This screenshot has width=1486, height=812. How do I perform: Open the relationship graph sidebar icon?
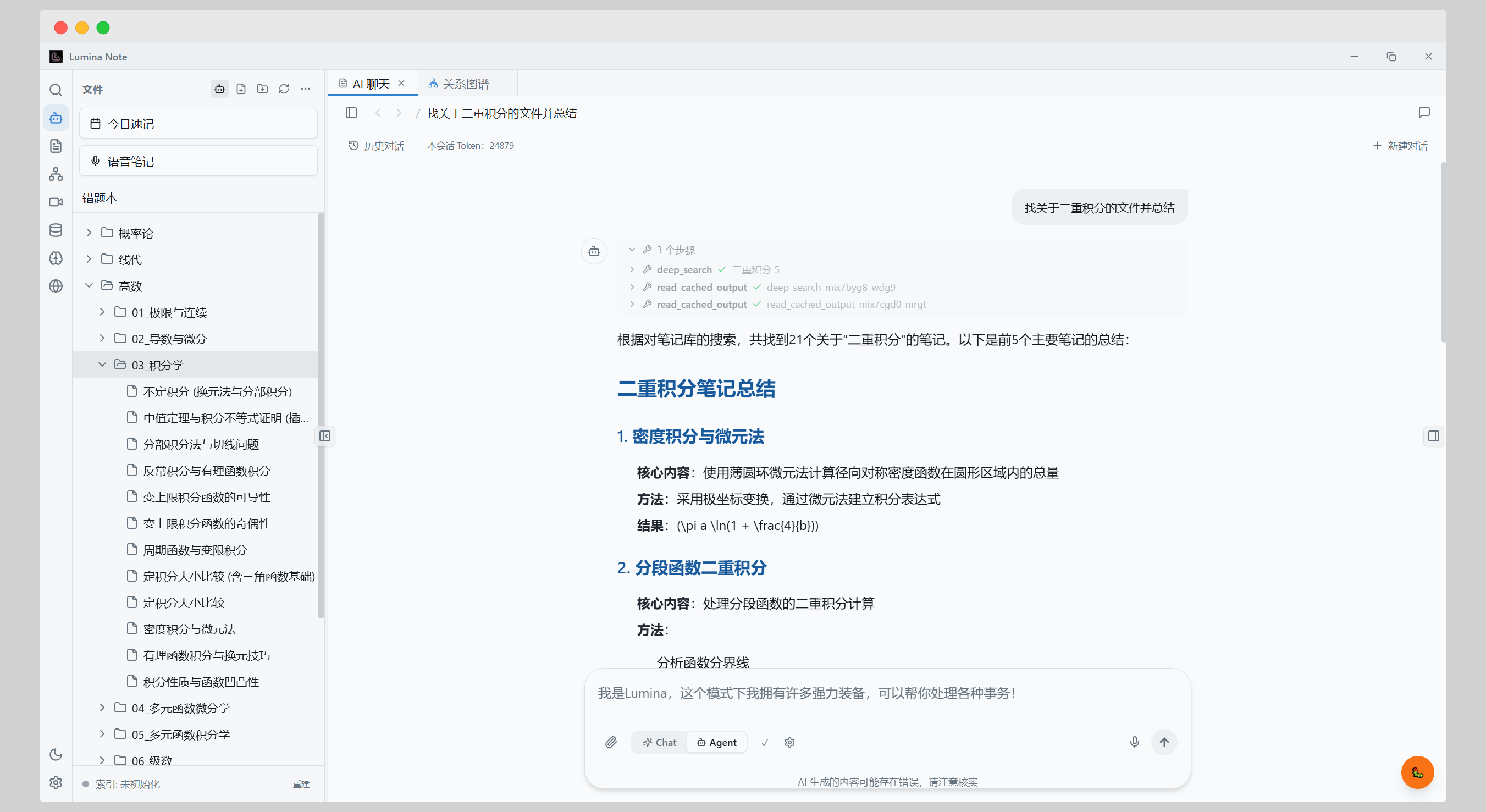(x=56, y=174)
